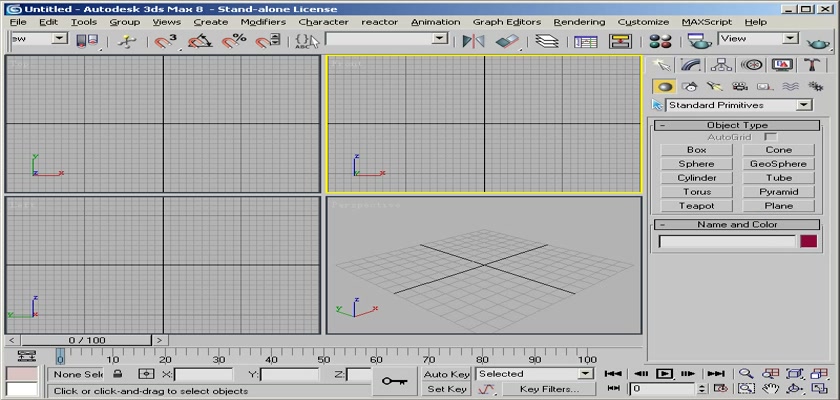Open the object color swatch

808,241
